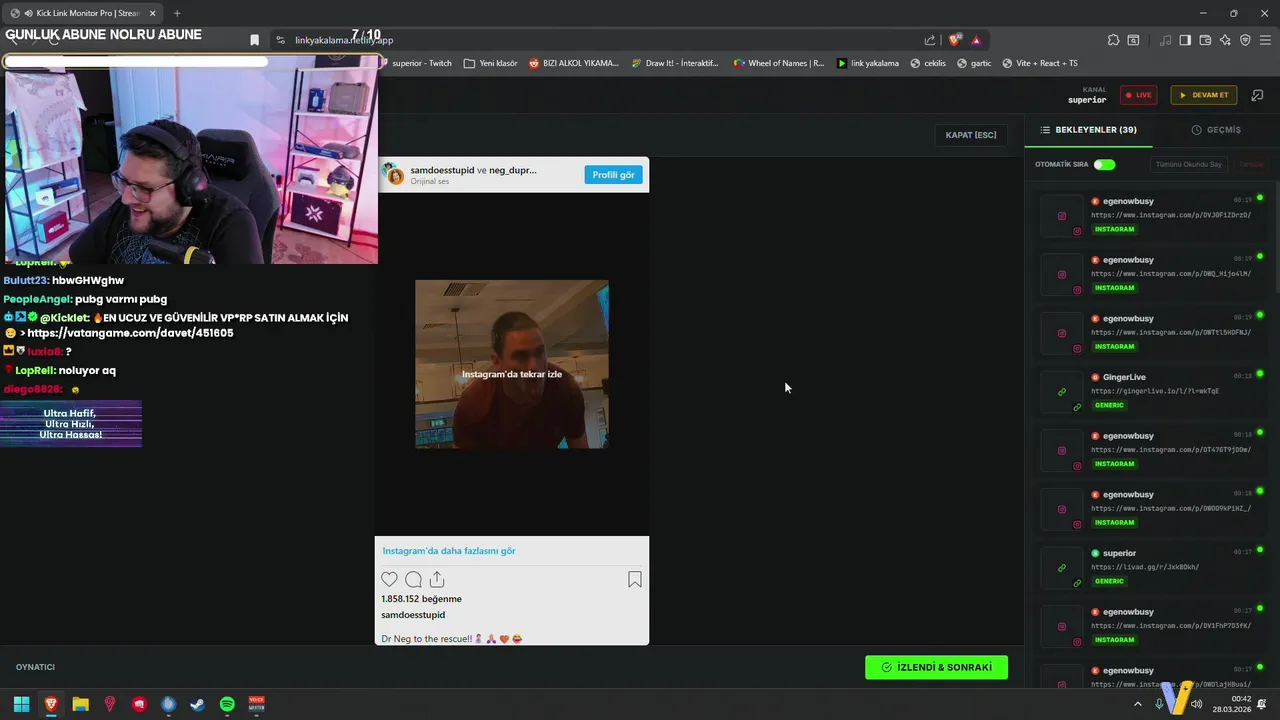Click the link thumbnail for superior livad.gg entry
This screenshot has width=1280, height=720.
tap(1062, 568)
